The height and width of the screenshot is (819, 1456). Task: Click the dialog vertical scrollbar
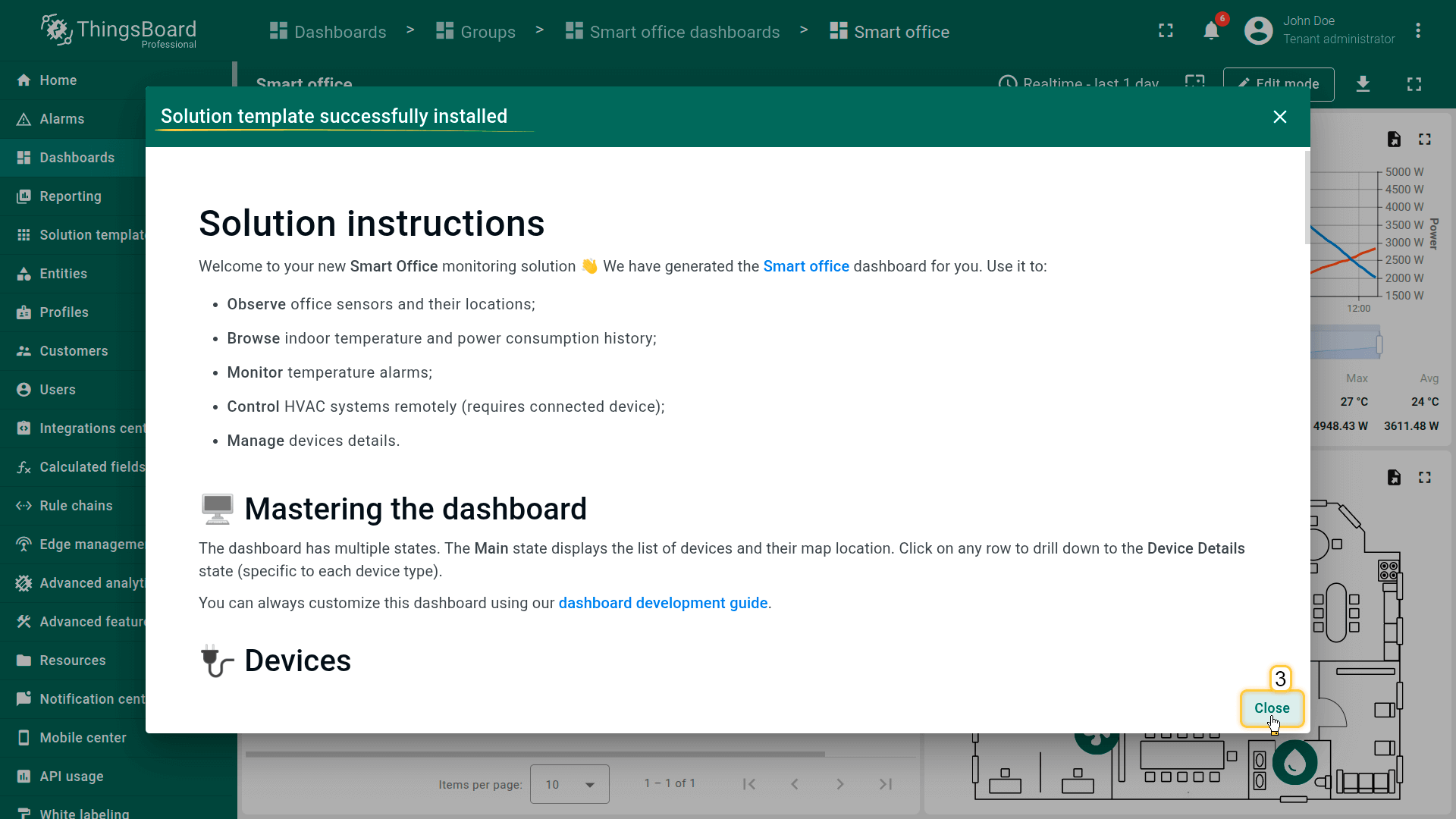click(x=1307, y=199)
